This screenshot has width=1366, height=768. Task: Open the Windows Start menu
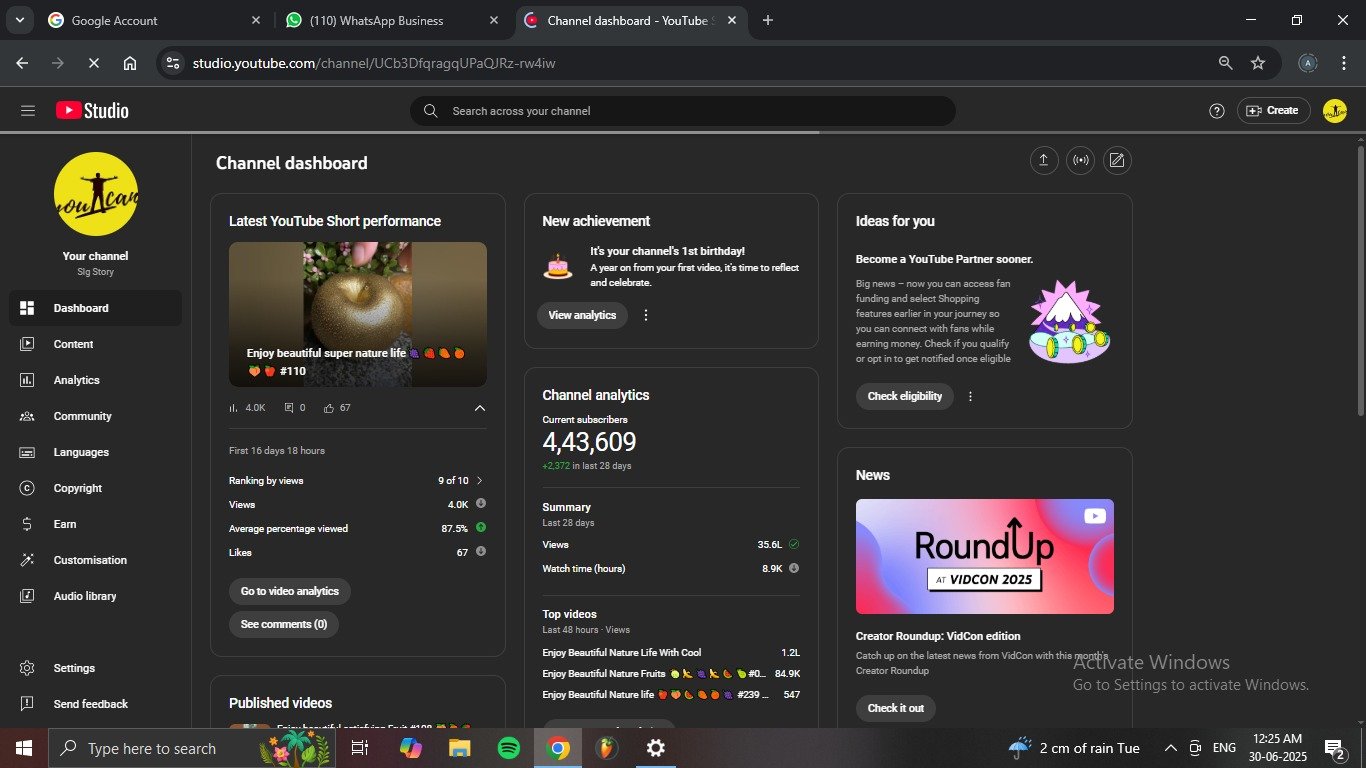[24, 748]
